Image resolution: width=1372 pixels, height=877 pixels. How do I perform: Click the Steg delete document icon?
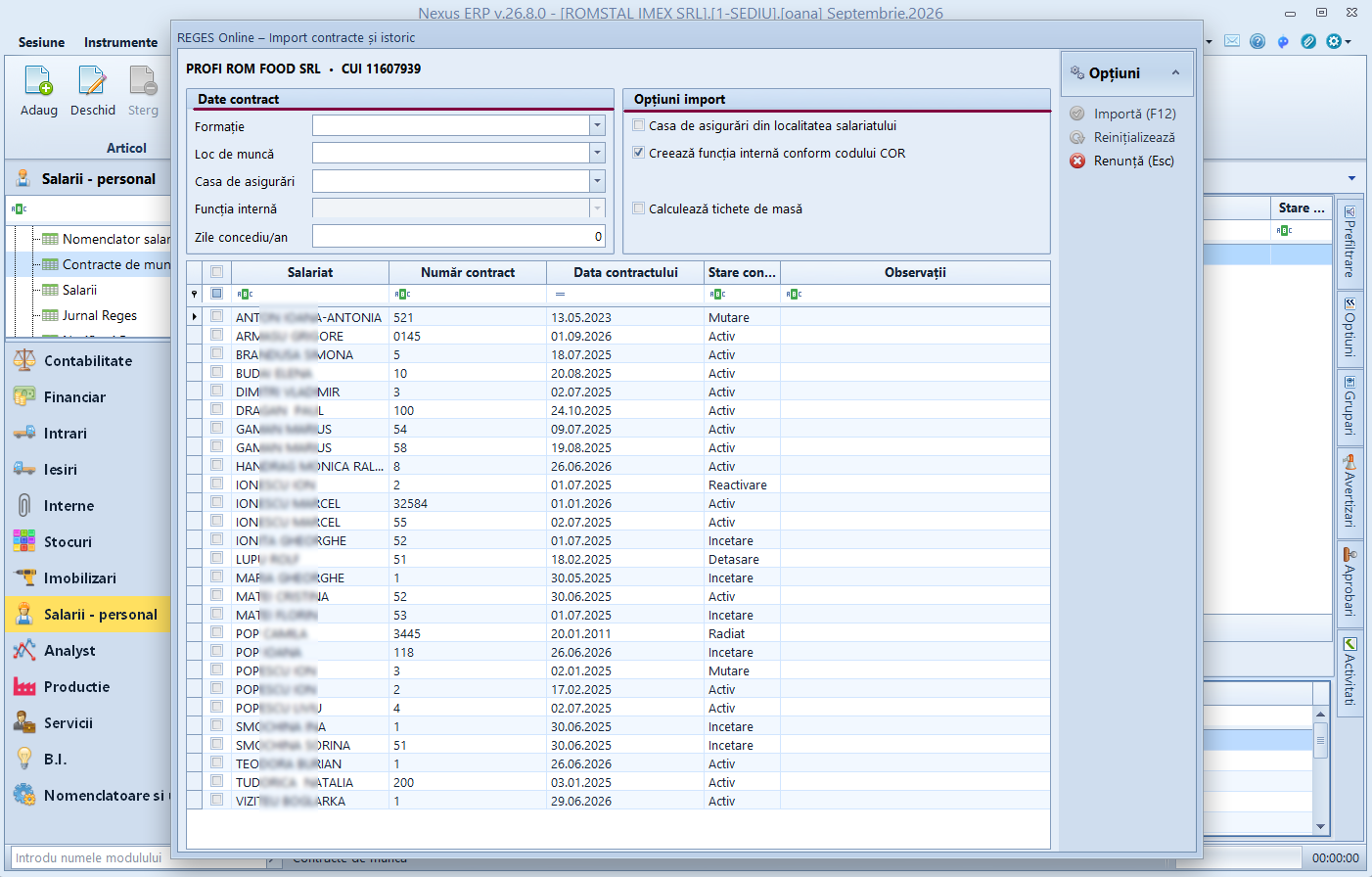143,80
